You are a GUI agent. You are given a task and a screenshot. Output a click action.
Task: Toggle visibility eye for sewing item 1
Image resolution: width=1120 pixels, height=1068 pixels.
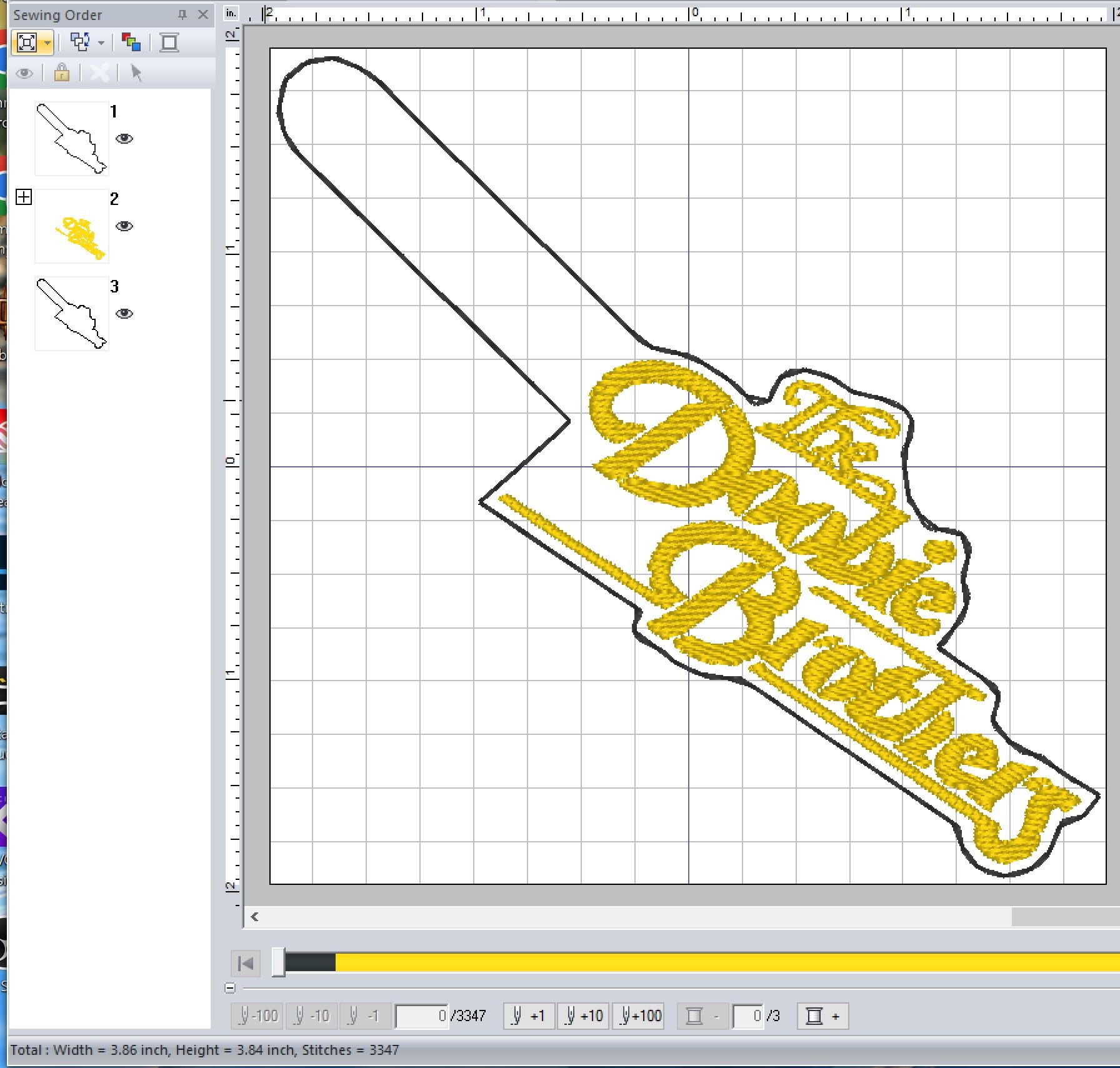[x=124, y=139]
